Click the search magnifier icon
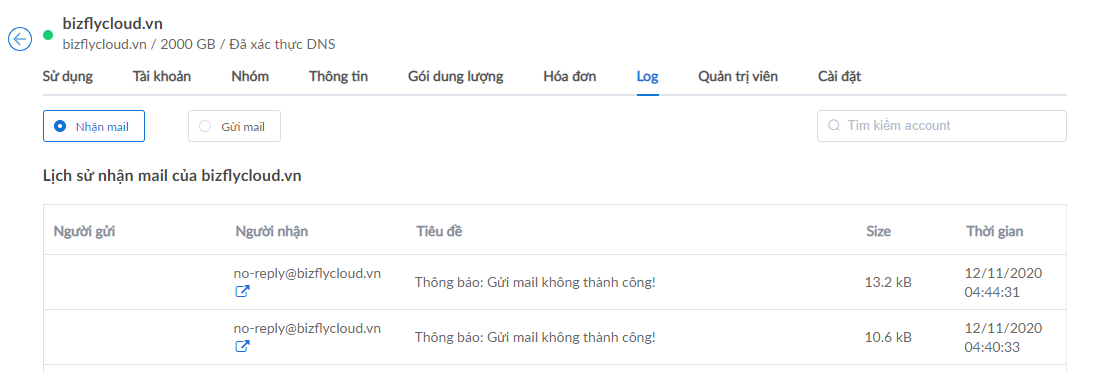The width and height of the screenshot is (1094, 373). point(834,126)
